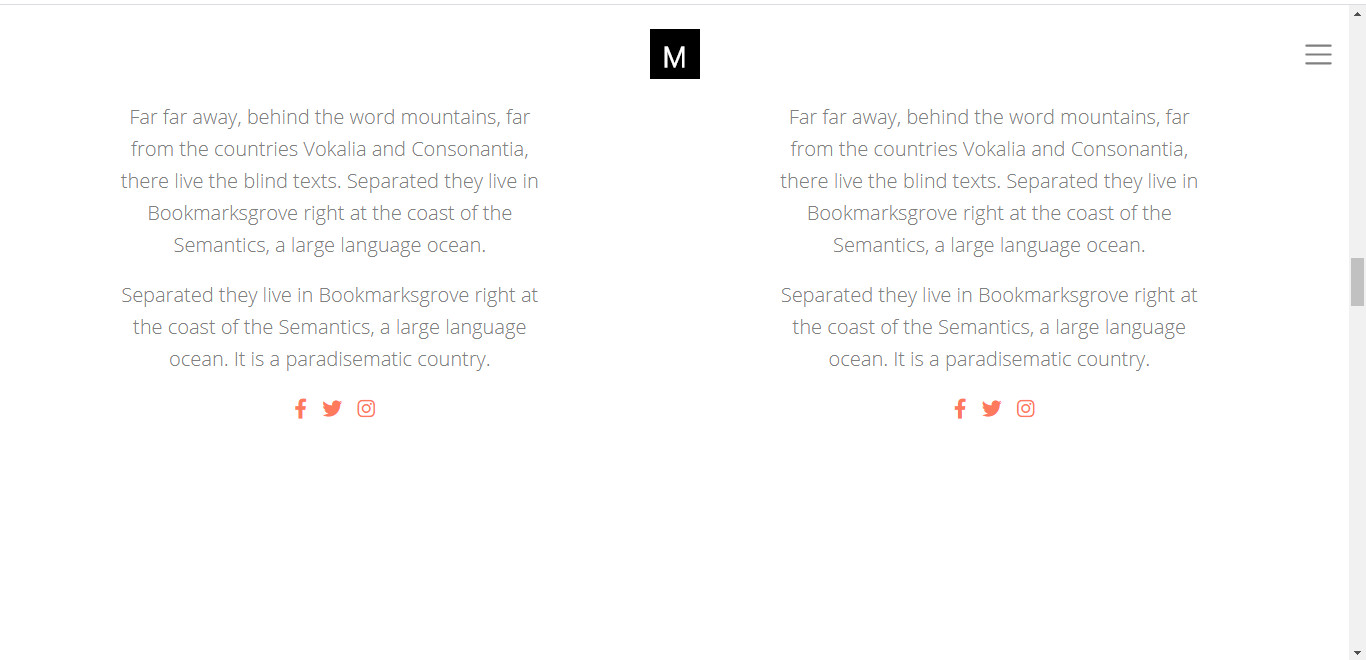Click the word 'Vokalia' in left column
Image resolution: width=1366 pixels, height=660 pixels.
coord(334,149)
